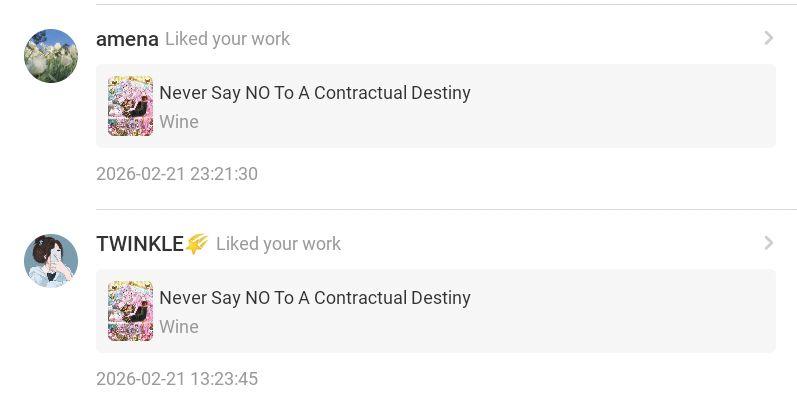Select author Wine in TWINKLE's notification card

pyautogui.click(x=179, y=327)
